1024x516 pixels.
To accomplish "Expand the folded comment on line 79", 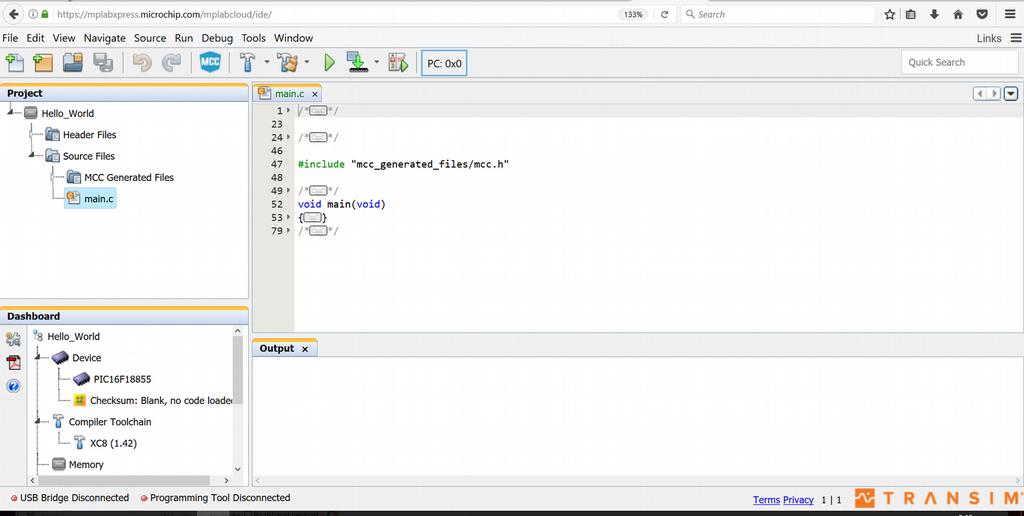I will point(318,231).
